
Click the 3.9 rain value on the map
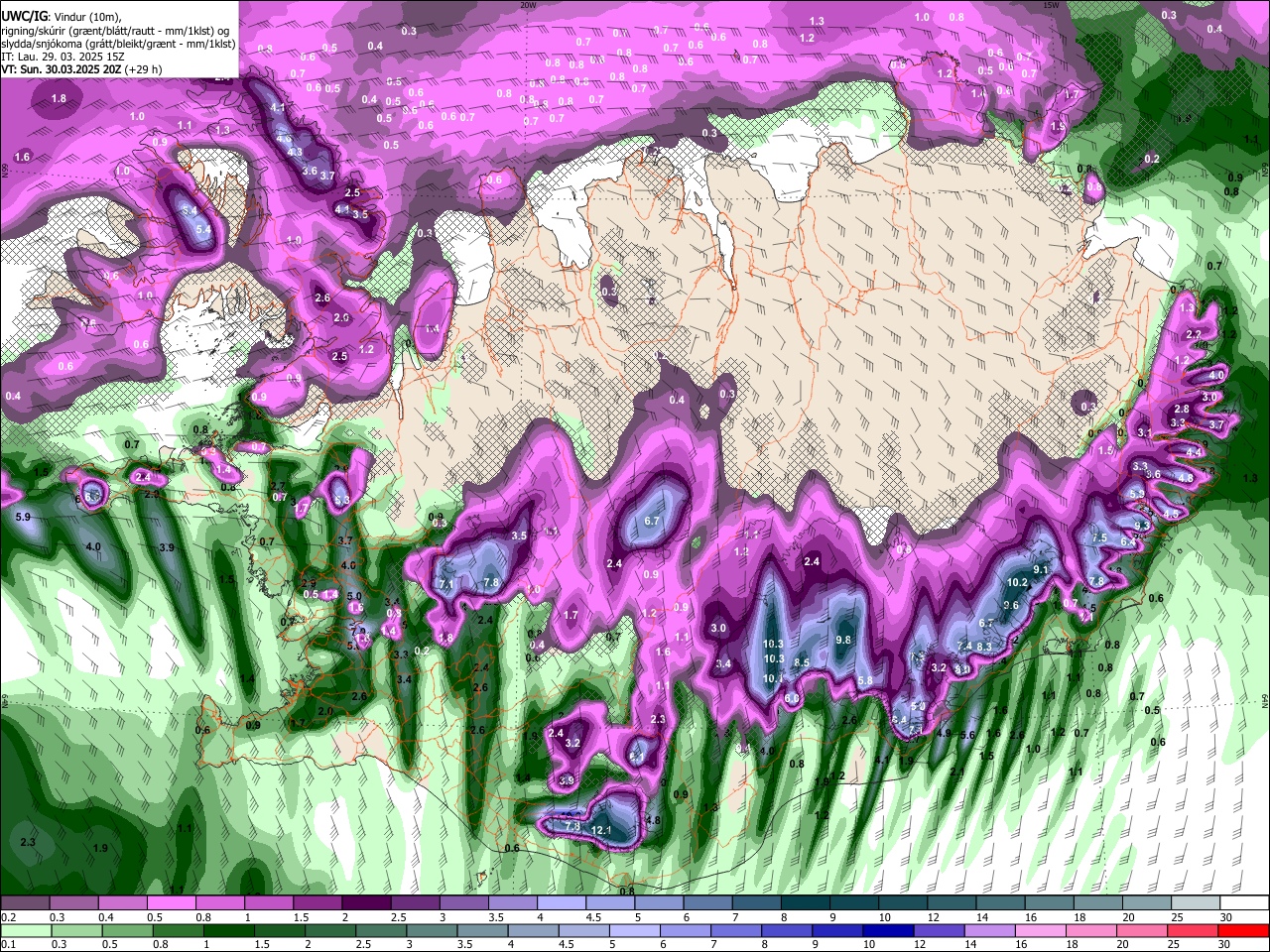(x=167, y=548)
